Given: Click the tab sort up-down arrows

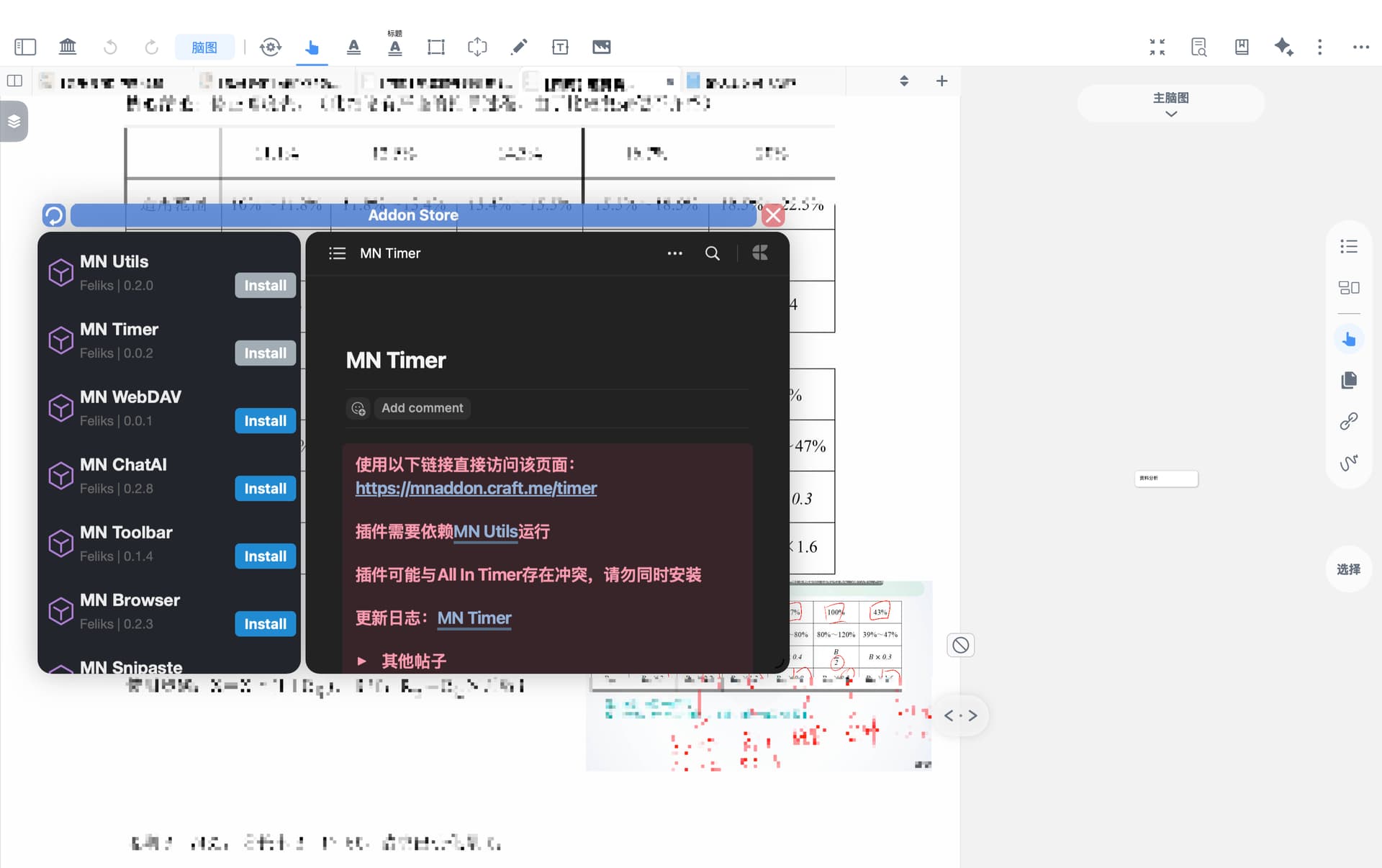Looking at the screenshot, I should (904, 81).
